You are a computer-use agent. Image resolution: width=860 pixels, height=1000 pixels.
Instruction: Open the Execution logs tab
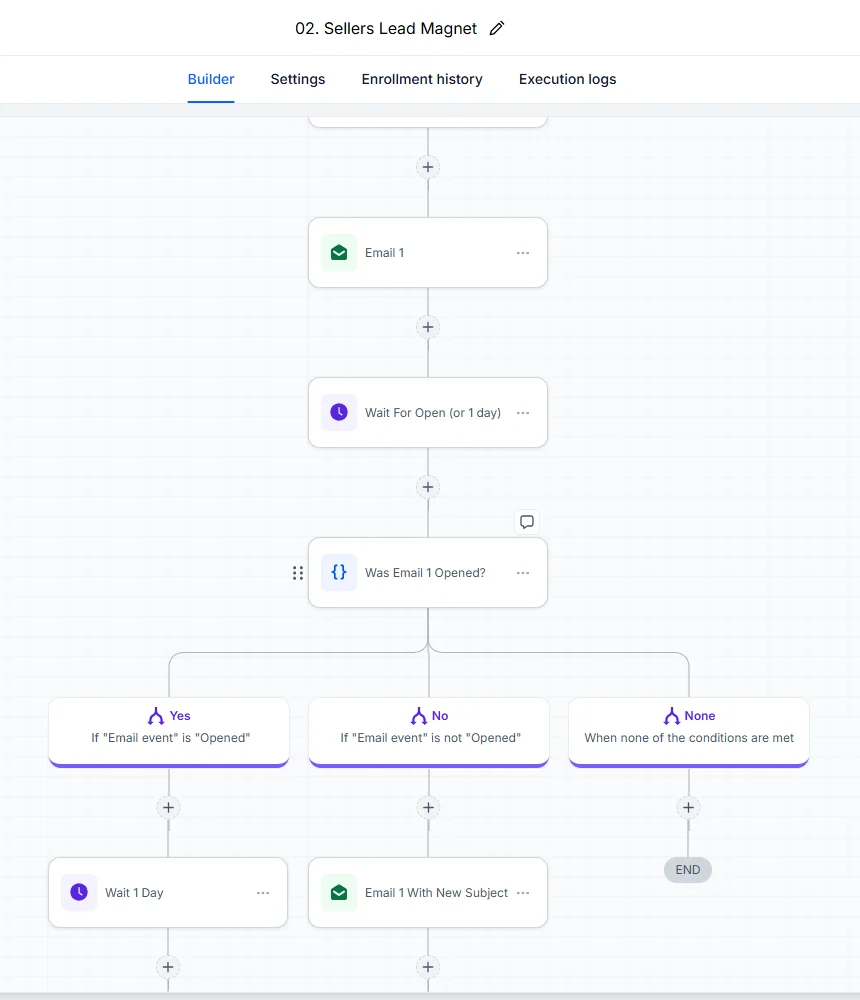(567, 79)
